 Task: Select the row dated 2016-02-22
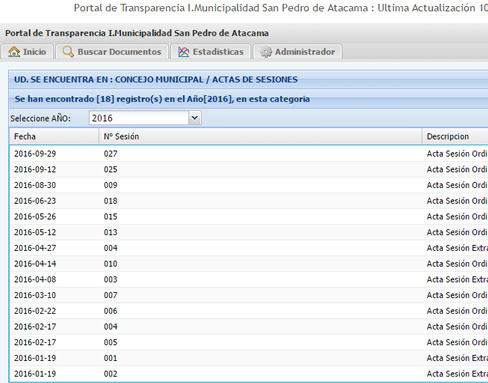249,311
